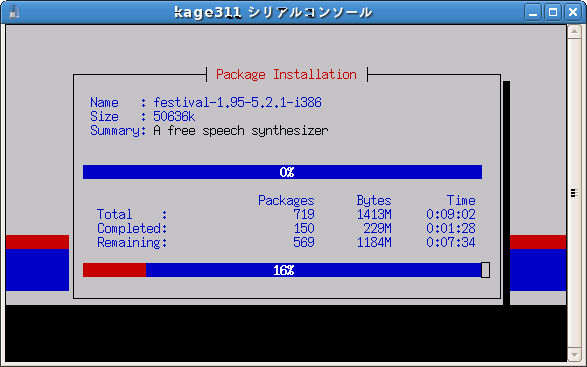Click the Time column header
The width and height of the screenshot is (587, 367).
(461, 200)
